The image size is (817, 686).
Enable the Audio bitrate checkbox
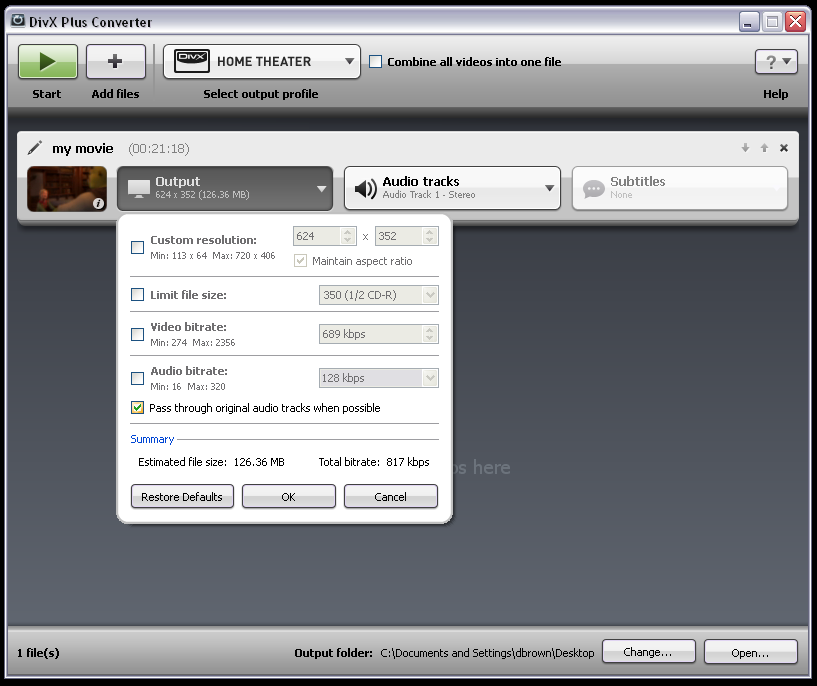click(138, 378)
